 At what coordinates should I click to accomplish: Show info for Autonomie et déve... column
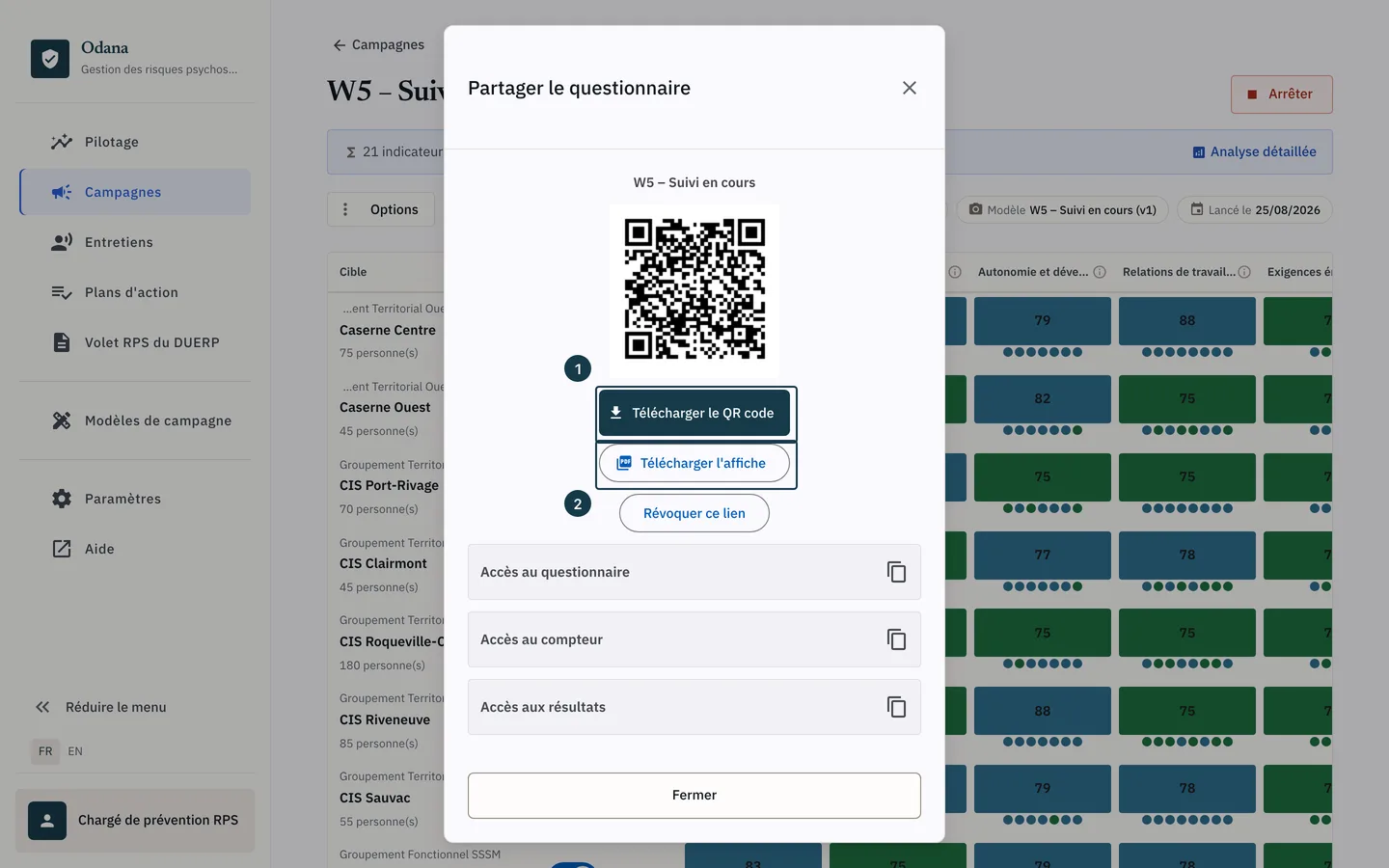1100,272
